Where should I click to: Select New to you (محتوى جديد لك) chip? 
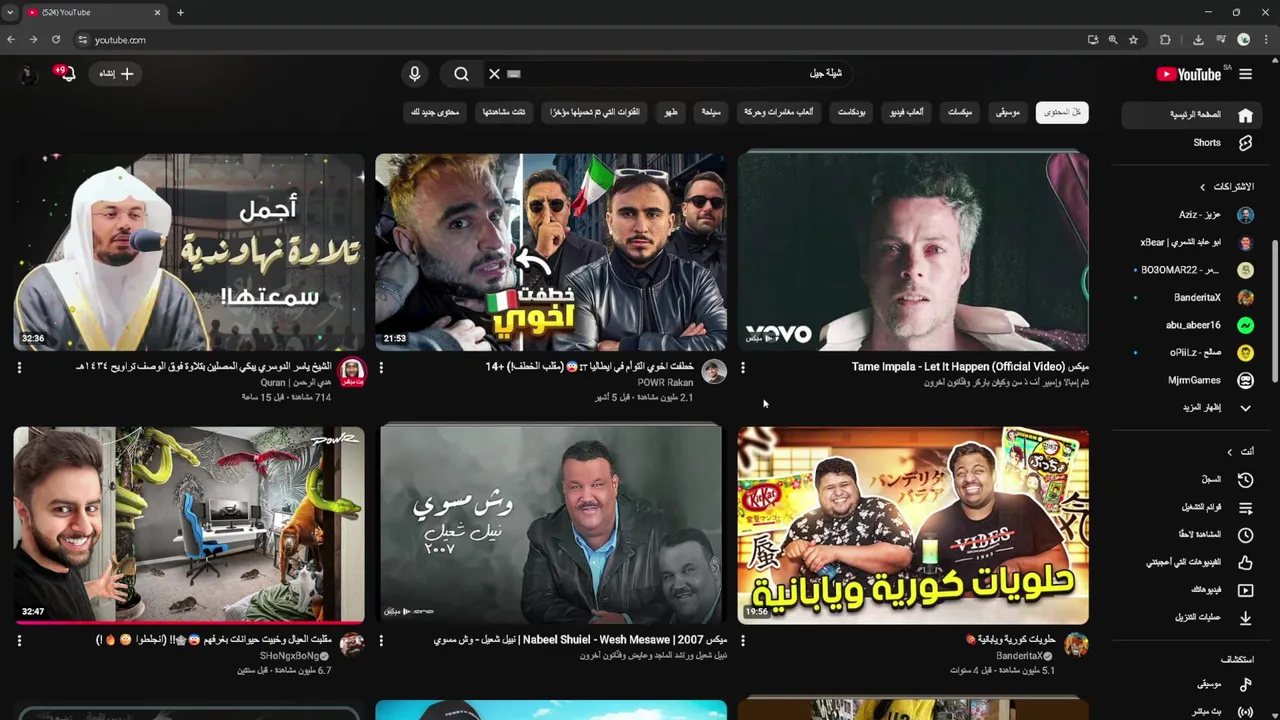click(x=435, y=112)
